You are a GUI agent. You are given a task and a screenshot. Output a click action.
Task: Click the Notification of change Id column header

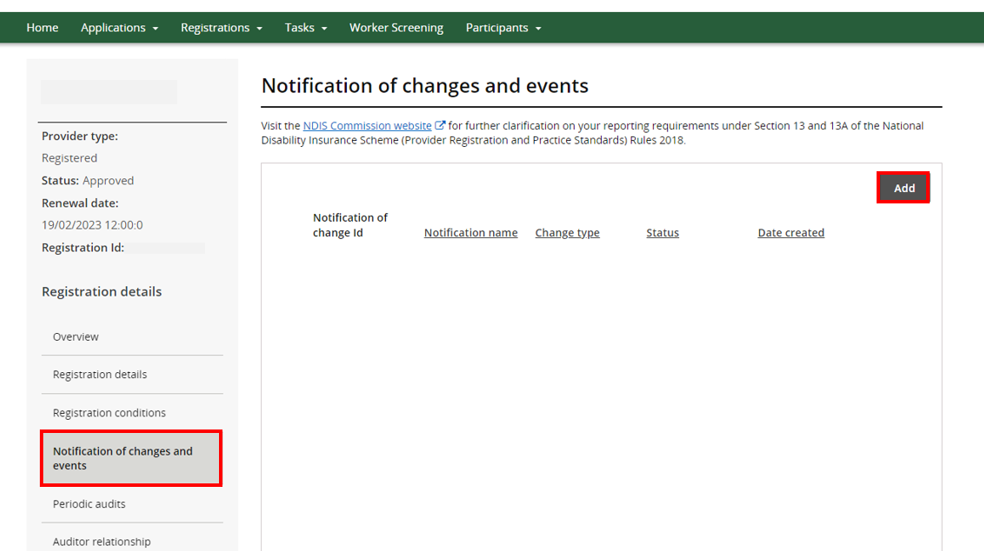pyautogui.click(x=350, y=225)
